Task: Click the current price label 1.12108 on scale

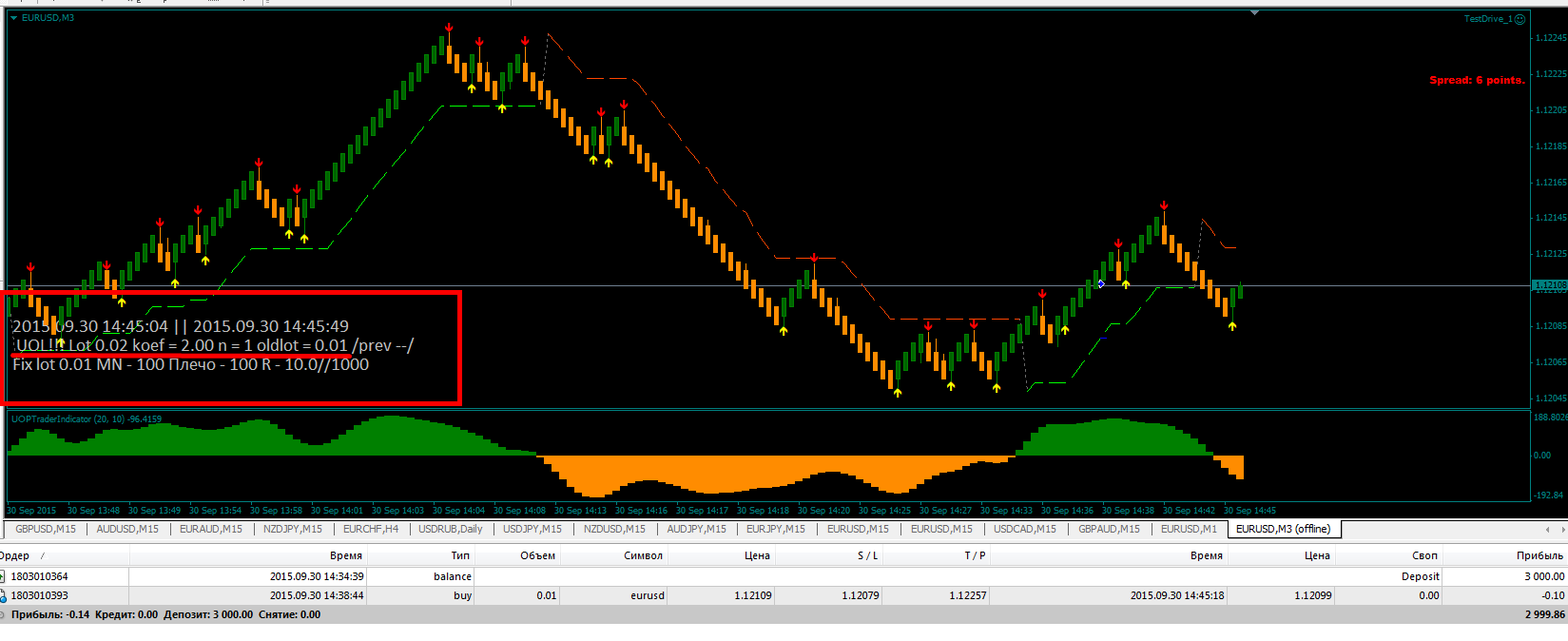Action: [1550, 285]
